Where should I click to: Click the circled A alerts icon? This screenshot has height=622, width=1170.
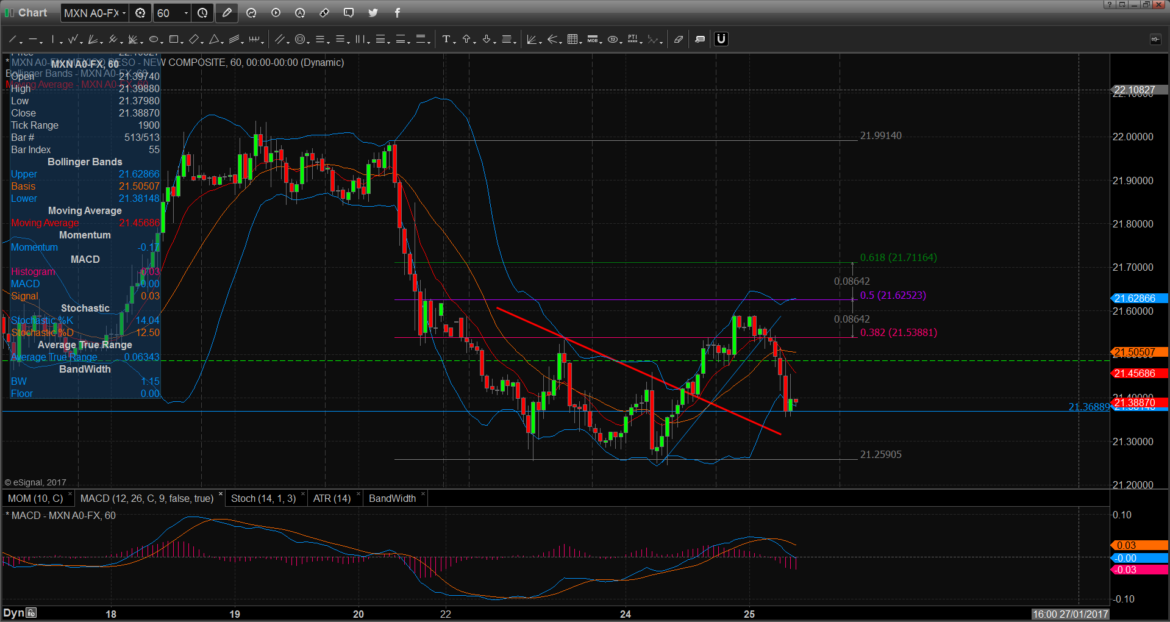pyautogui.click(x=299, y=13)
